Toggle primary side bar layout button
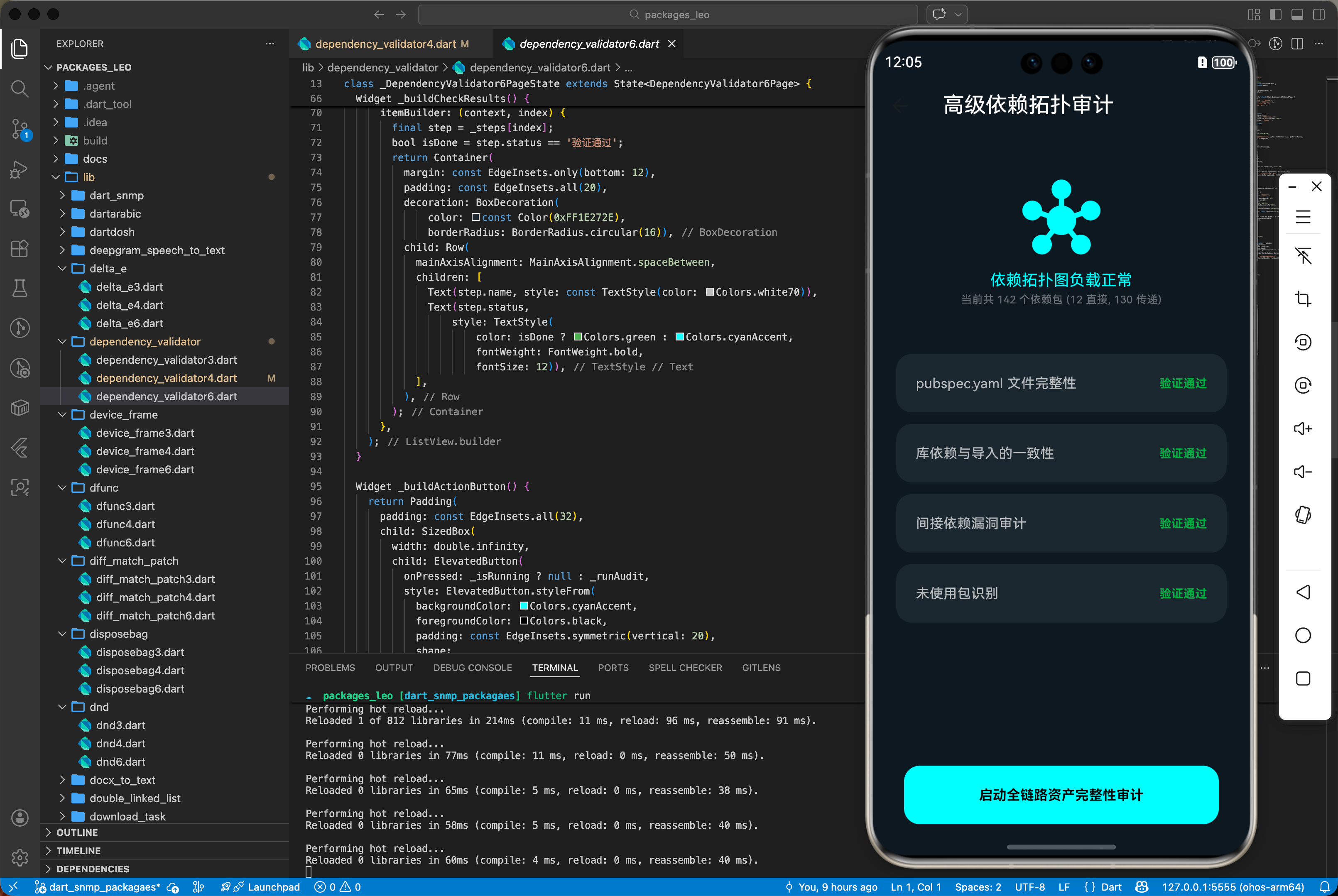Image resolution: width=1338 pixels, height=896 pixels. pos(1275,14)
